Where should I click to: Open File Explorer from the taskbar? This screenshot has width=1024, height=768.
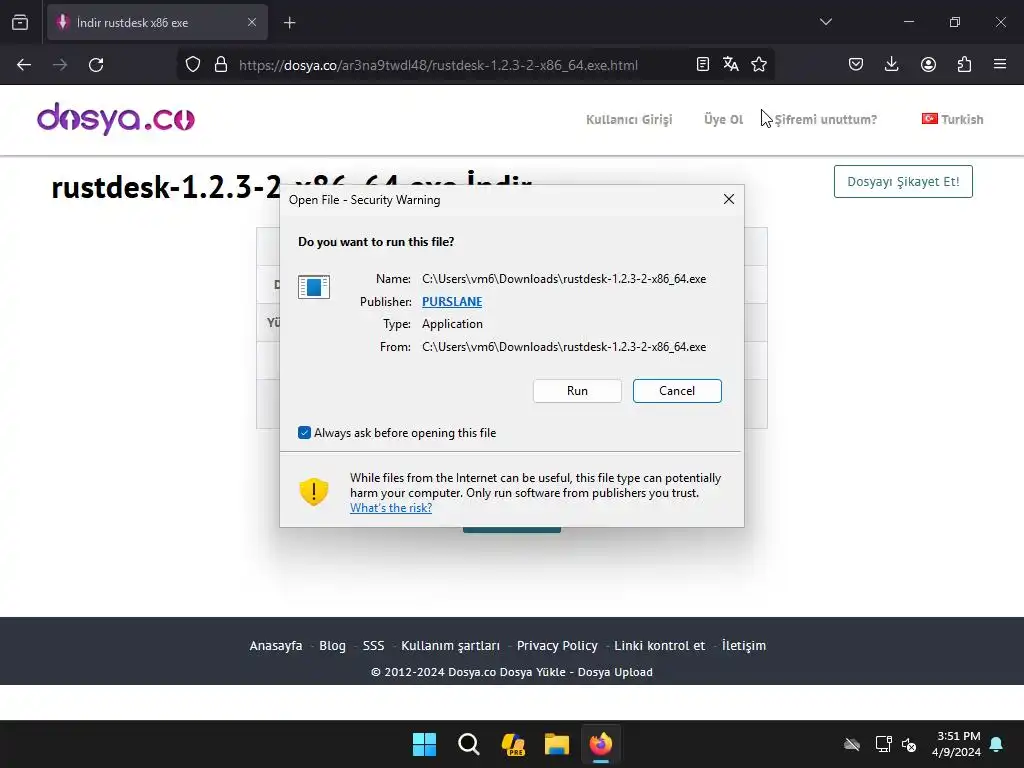(x=557, y=744)
